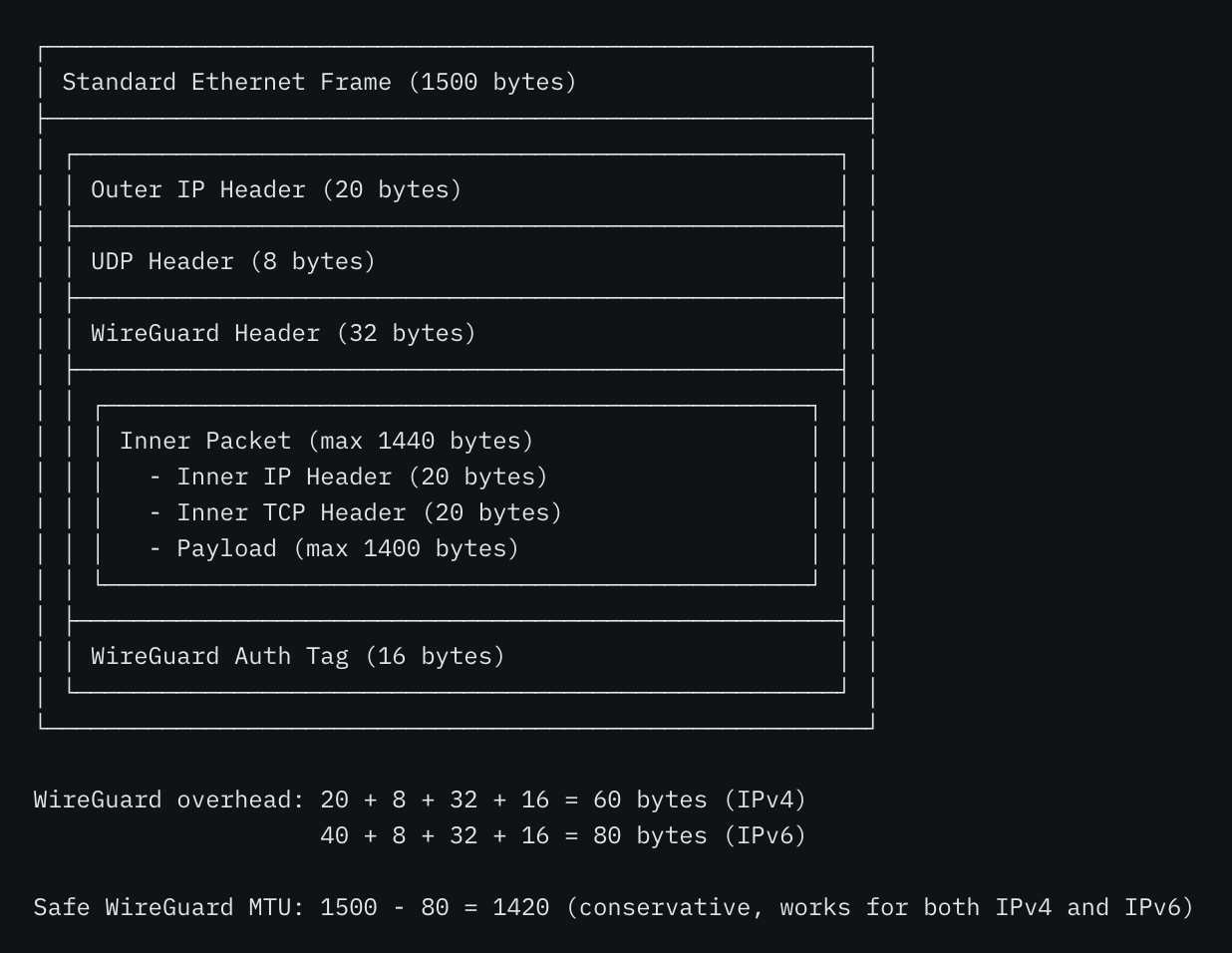Click the 16 bytes value in Auth Tag row
1232x953 pixels.
(435, 656)
